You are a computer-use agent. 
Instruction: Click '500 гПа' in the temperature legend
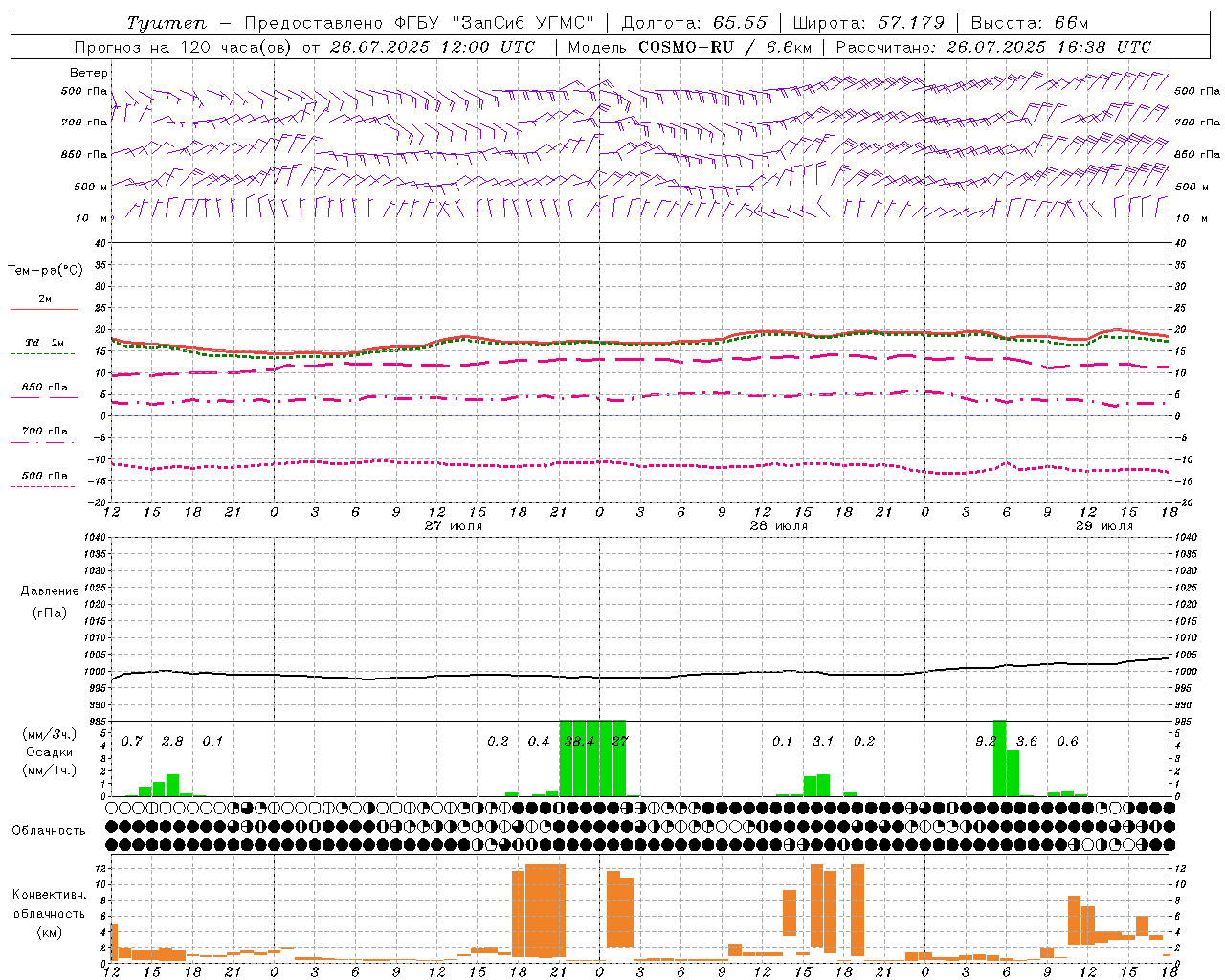coord(45,475)
